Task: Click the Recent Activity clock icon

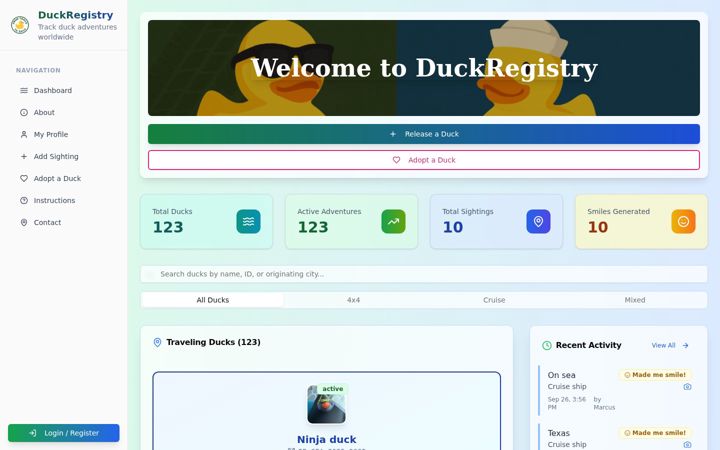Action: 546,345
